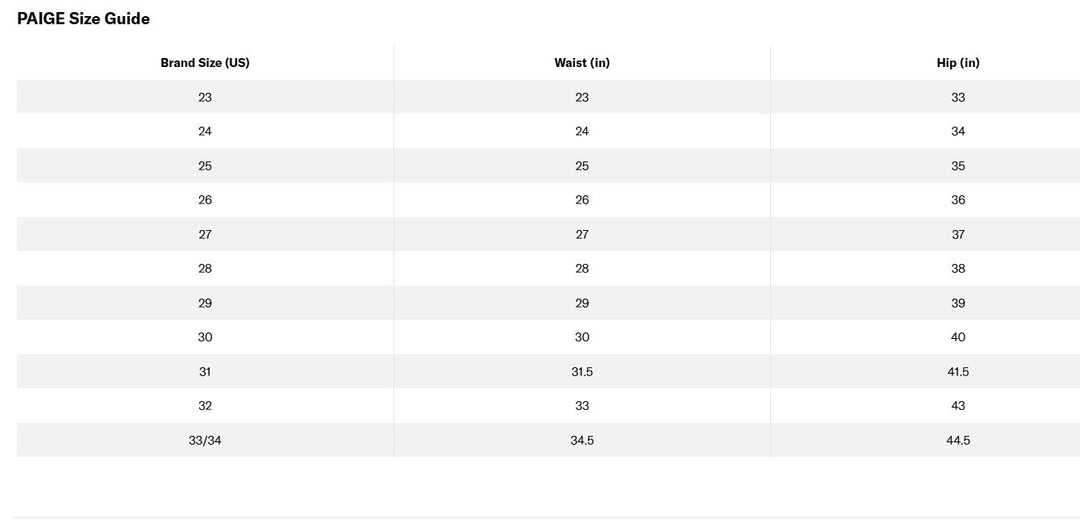Screen dimensions: 1080x523
Task: Click brand size 33/34 cell
Action: (x=205, y=440)
